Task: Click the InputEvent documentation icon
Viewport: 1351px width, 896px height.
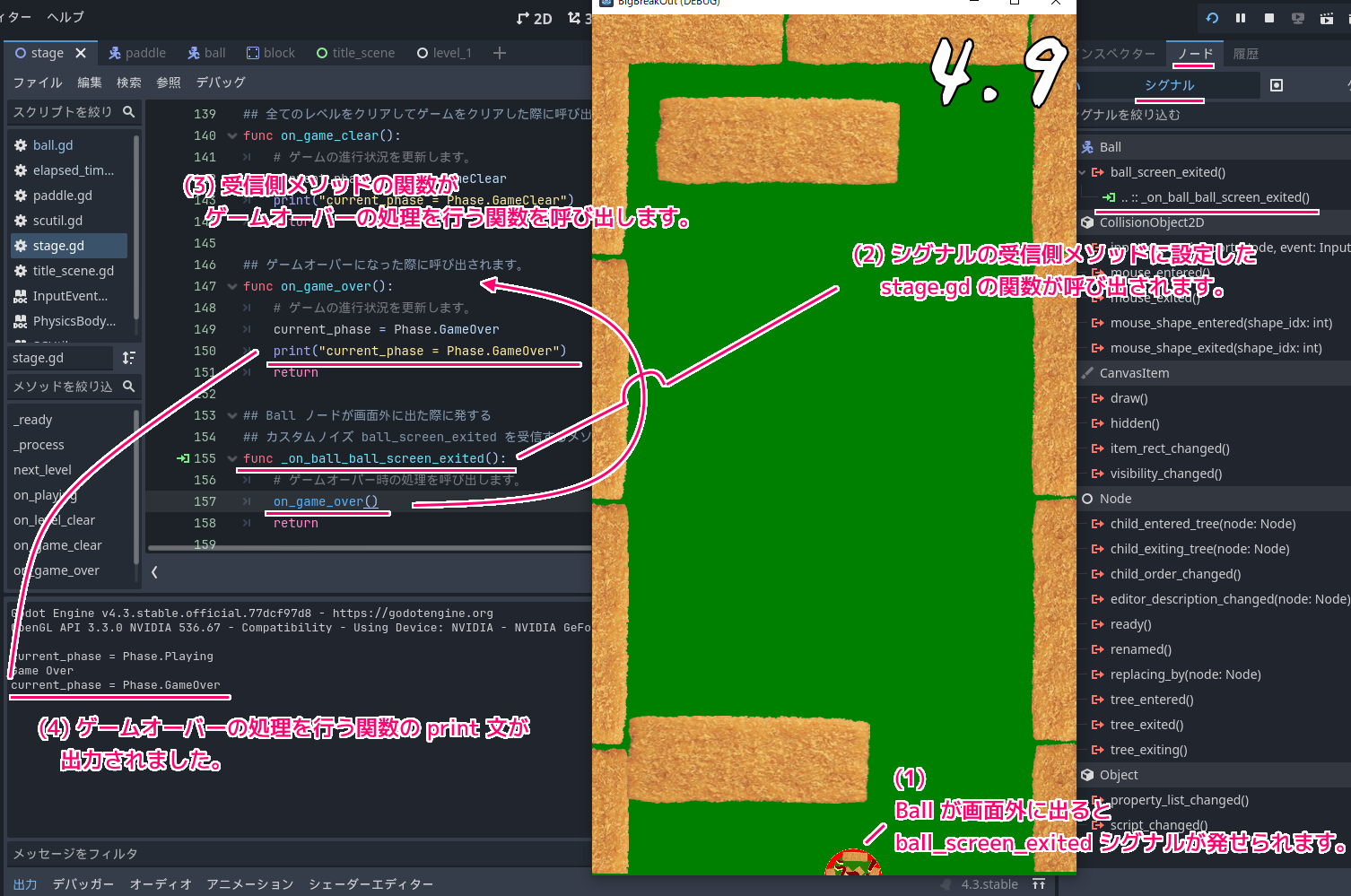Action: (x=21, y=296)
